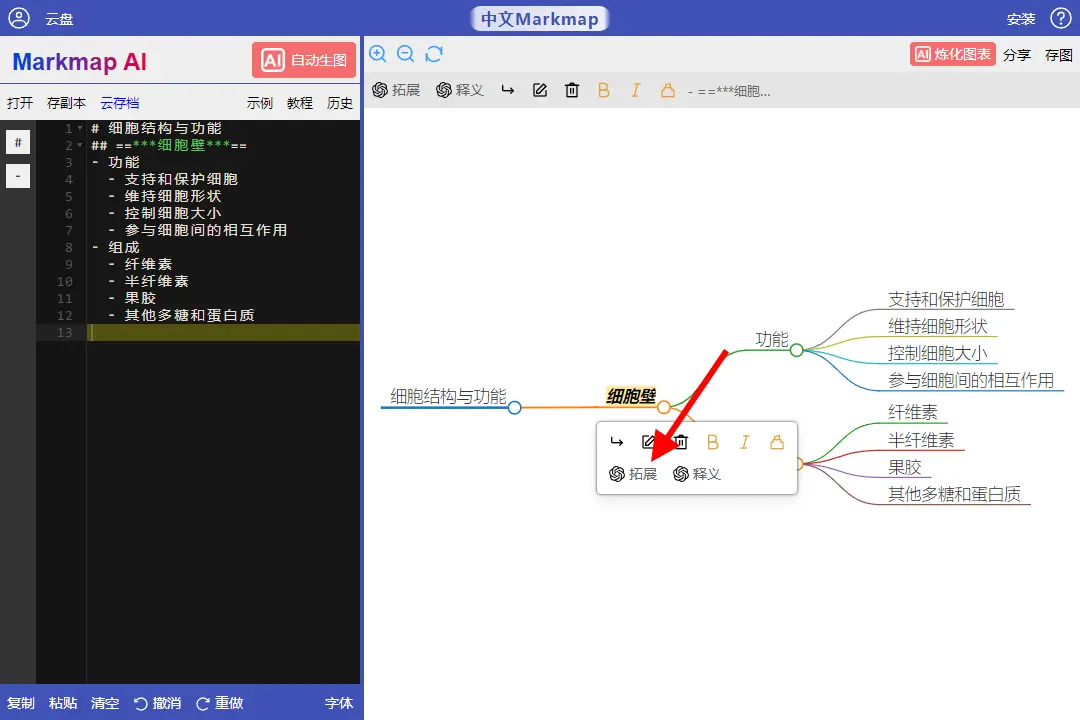Click the top toolbar add-child arrow icon

[508, 90]
